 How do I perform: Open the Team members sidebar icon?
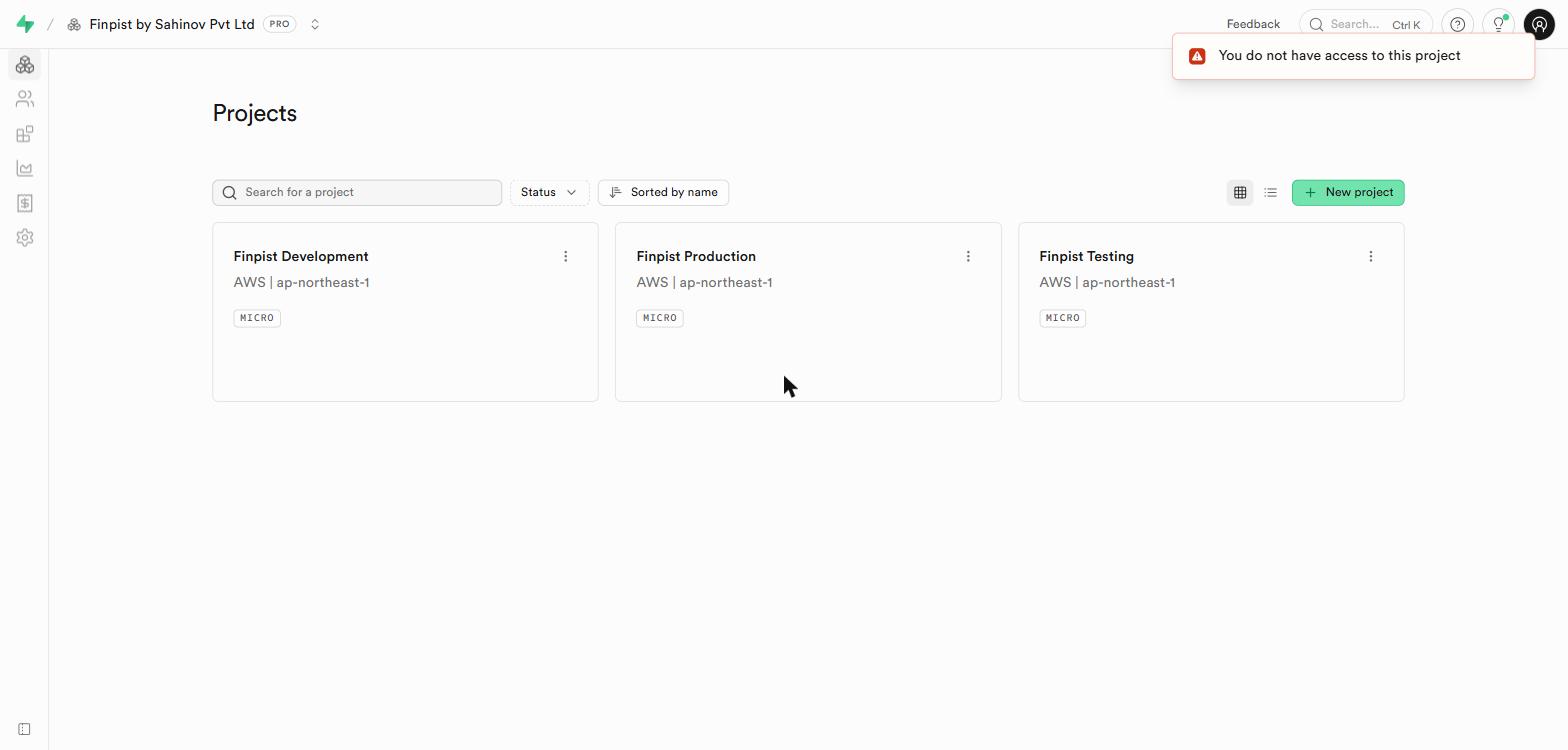click(x=25, y=99)
